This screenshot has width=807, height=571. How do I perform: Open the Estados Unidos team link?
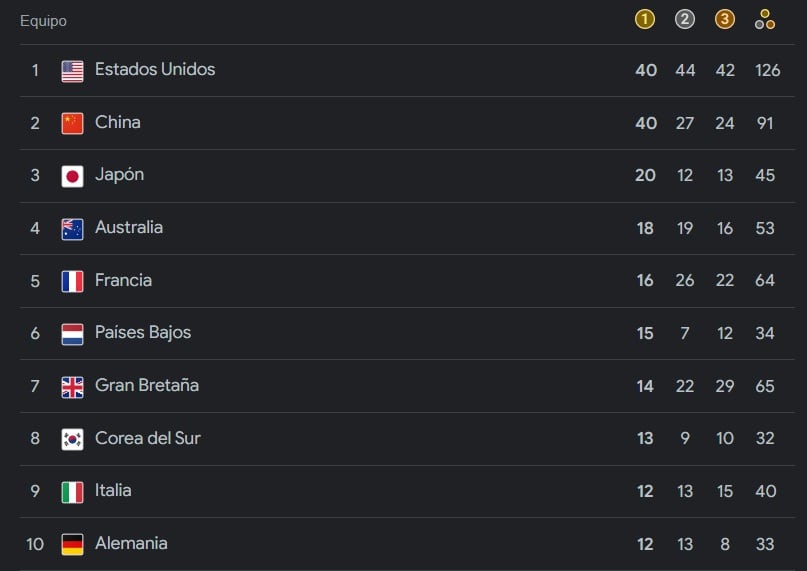coord(155,69)
